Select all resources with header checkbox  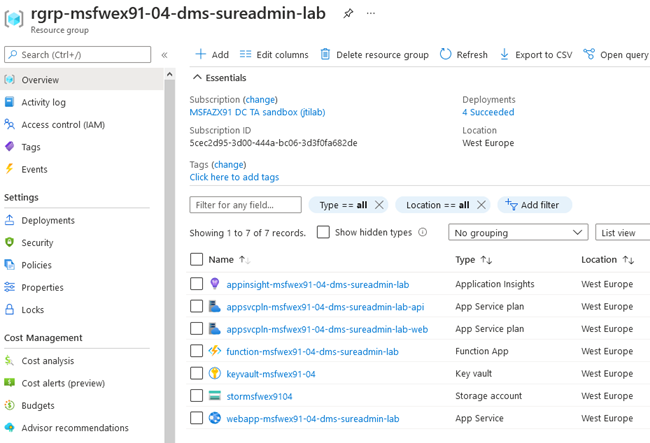tap(196, 259)
